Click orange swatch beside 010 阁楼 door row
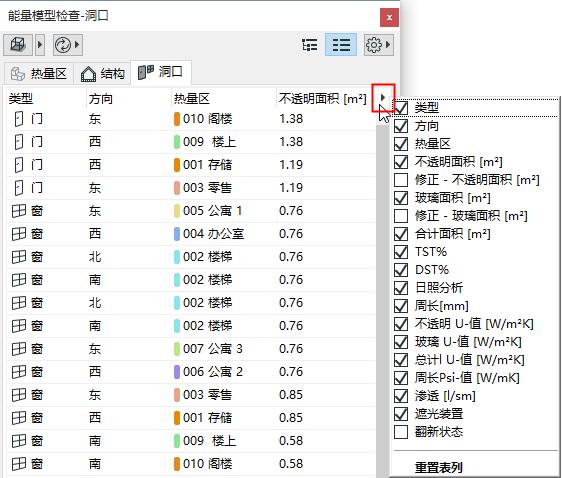 (177, 119)
